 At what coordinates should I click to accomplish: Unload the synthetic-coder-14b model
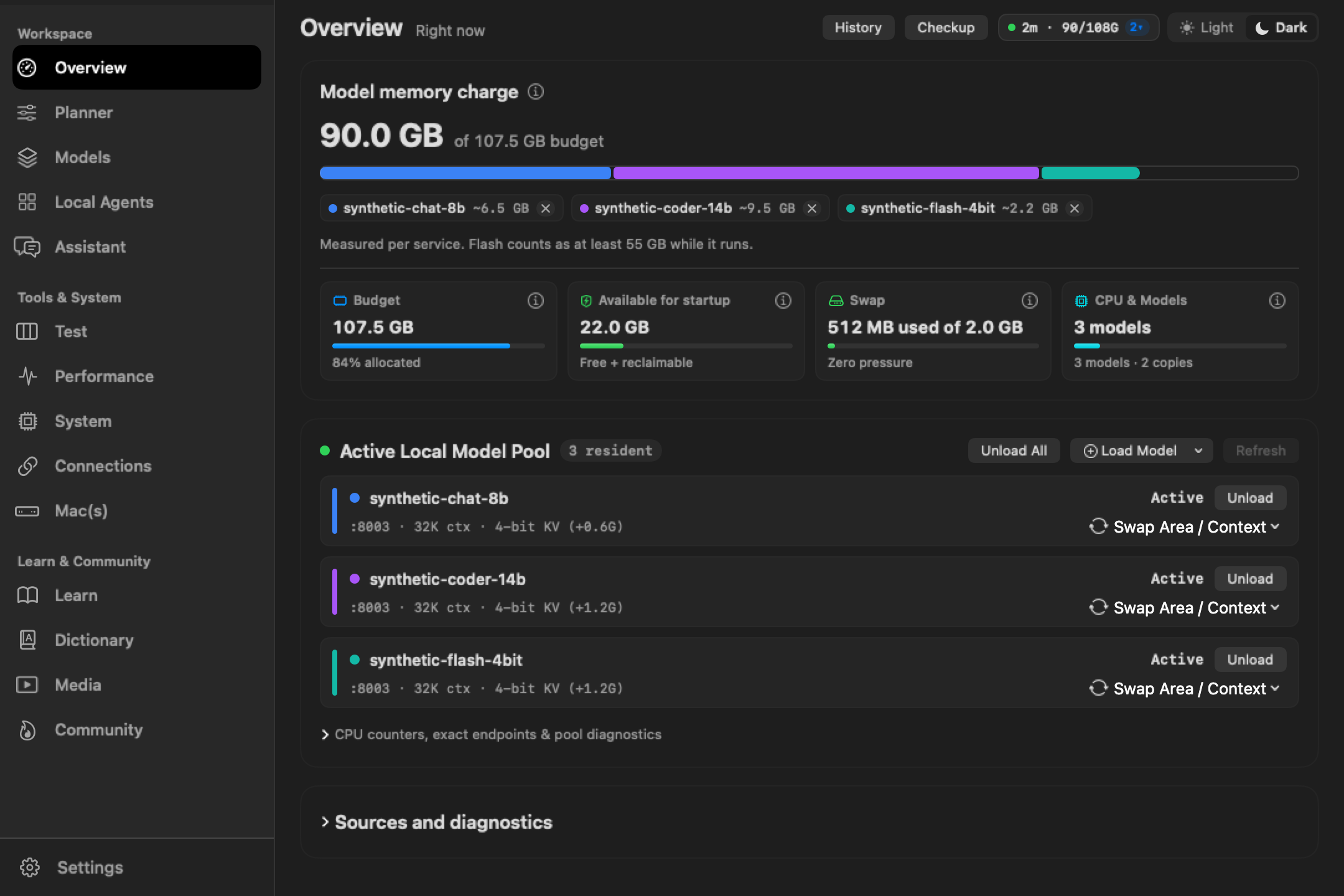point(1250,579)
